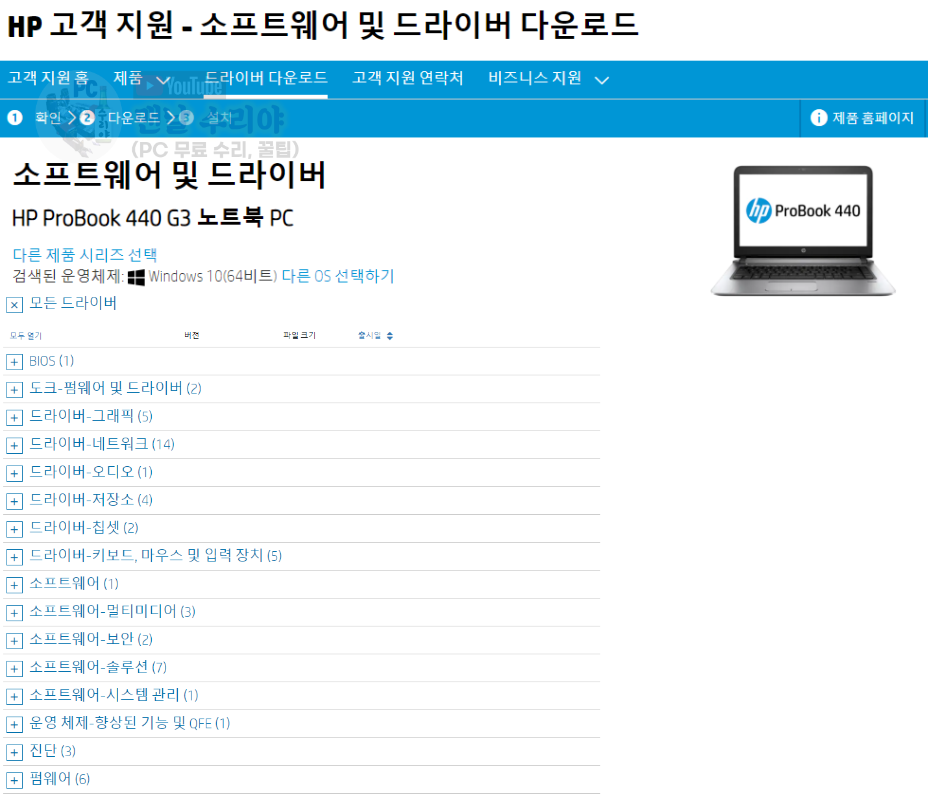The height and width of the screenshot is (799, 928).
Task: Open 고객 지원 연락처 tab
Action: pos(408,78)
